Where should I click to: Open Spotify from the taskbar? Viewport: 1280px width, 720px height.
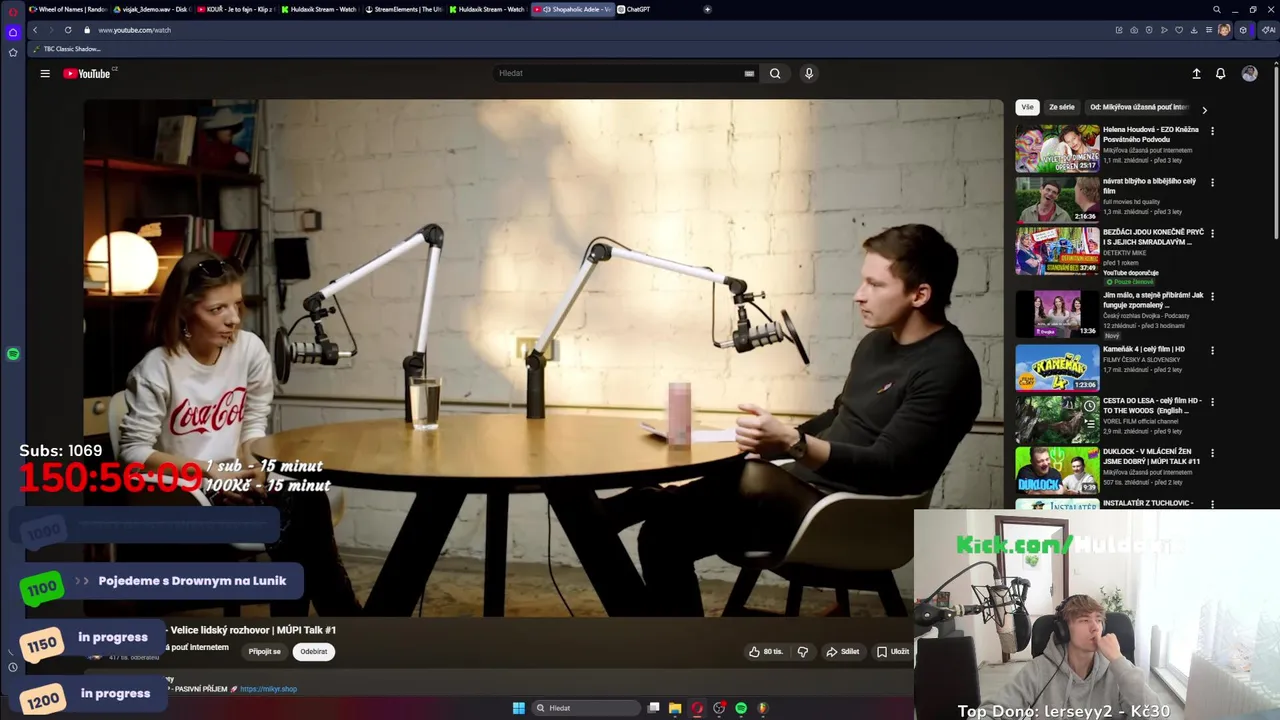[x=741, y=708]
